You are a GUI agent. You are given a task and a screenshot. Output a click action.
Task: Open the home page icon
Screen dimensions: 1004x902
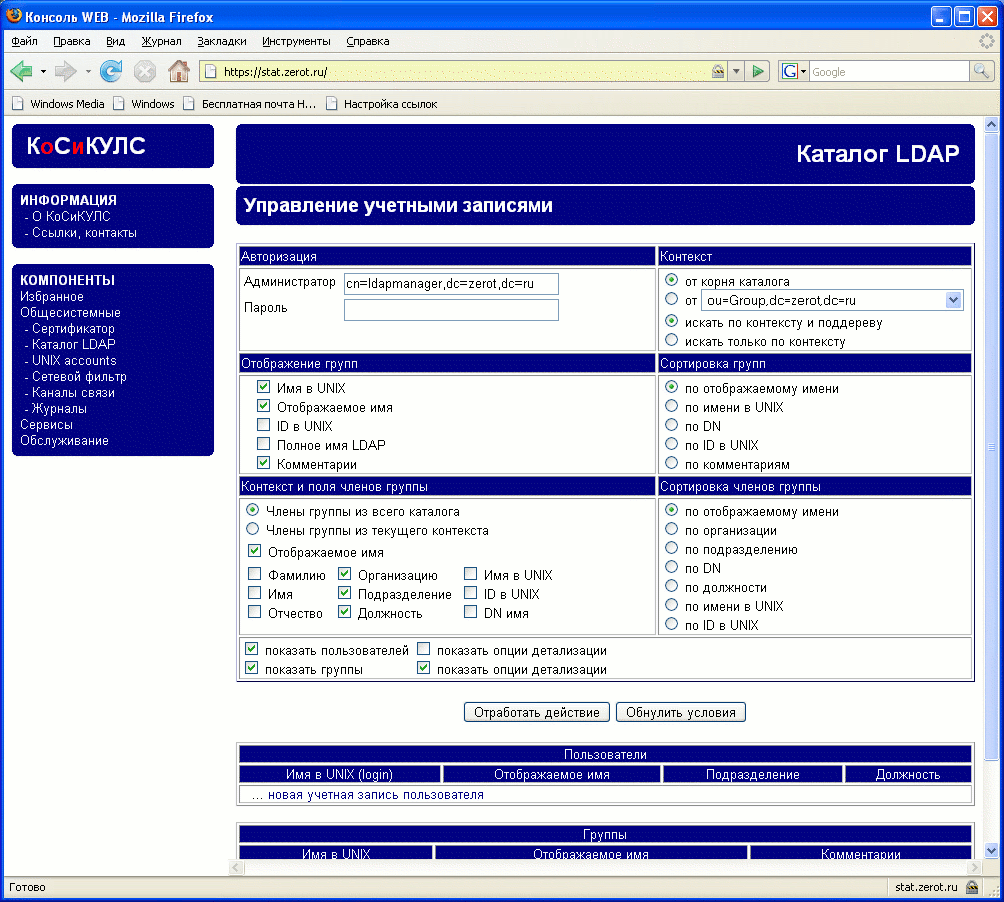coord(179,71)
